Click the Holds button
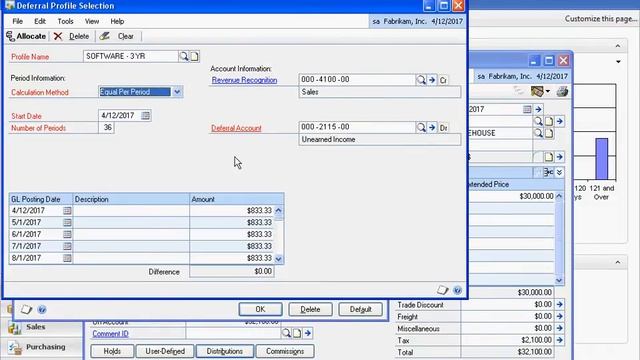The height and width of the screenshot is (360, 640). coord(112,351)
